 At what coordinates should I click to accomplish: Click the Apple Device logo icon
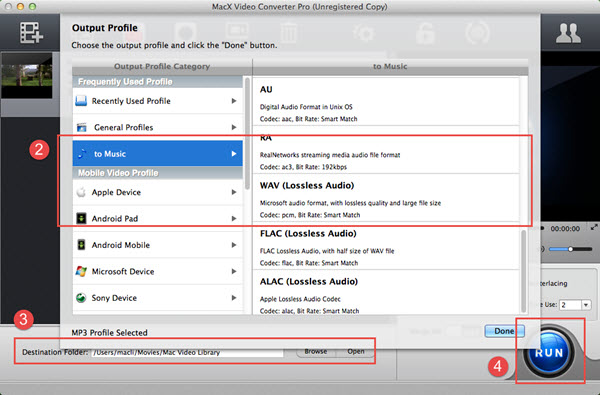81,192
